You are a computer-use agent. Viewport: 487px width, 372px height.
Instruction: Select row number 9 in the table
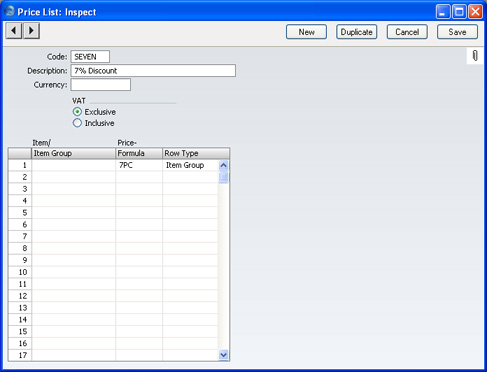tap(20, 260)
